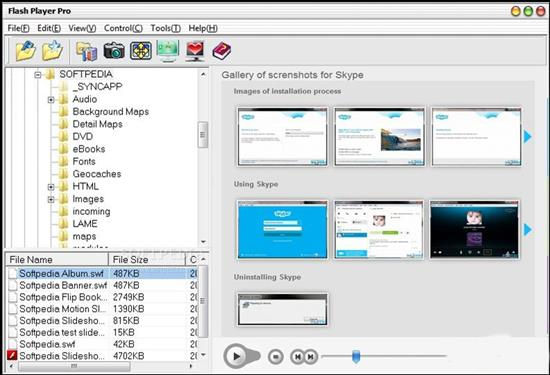Open the Skype chat window thumbnail
The width and height of the screenshot is (550, 375).
tap(379, 230)
